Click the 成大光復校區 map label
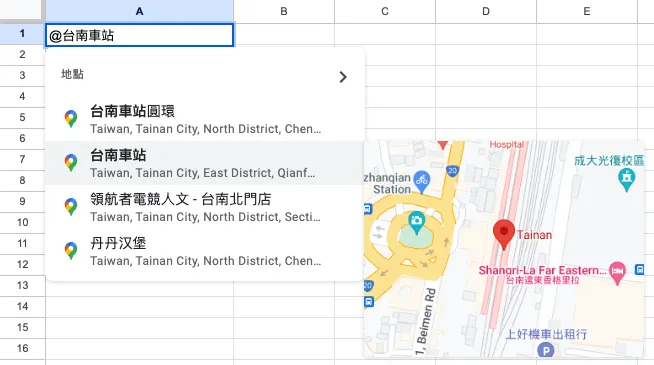 coord(609,161)
